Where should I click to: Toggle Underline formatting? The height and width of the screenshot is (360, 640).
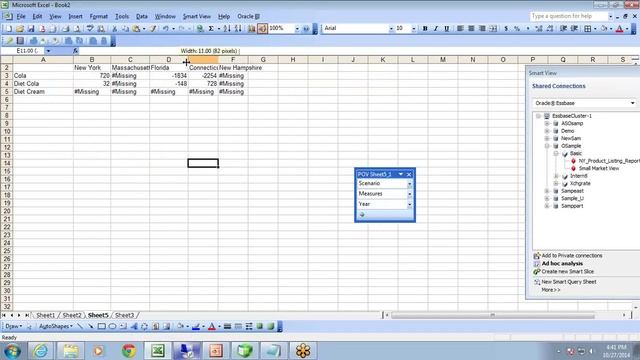pos(447,29)
